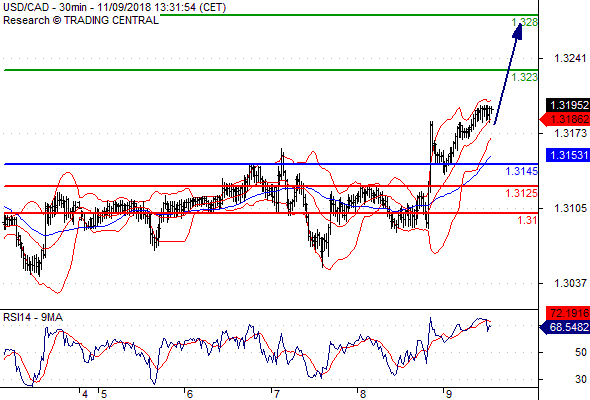Screen dimensions: 590x400
Task: Click the RSI axis value 50
Action: pos(581,353)
